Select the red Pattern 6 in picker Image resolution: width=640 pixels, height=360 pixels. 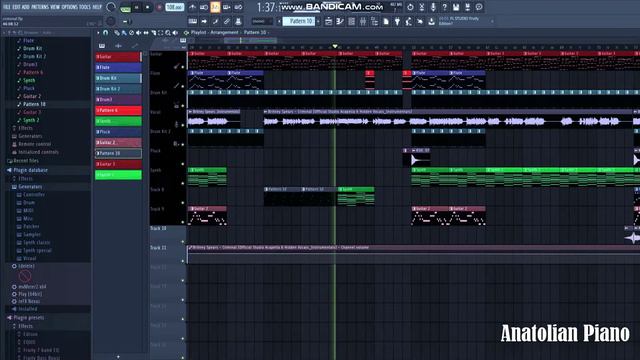pyautogui.click(x=118, y=110)
